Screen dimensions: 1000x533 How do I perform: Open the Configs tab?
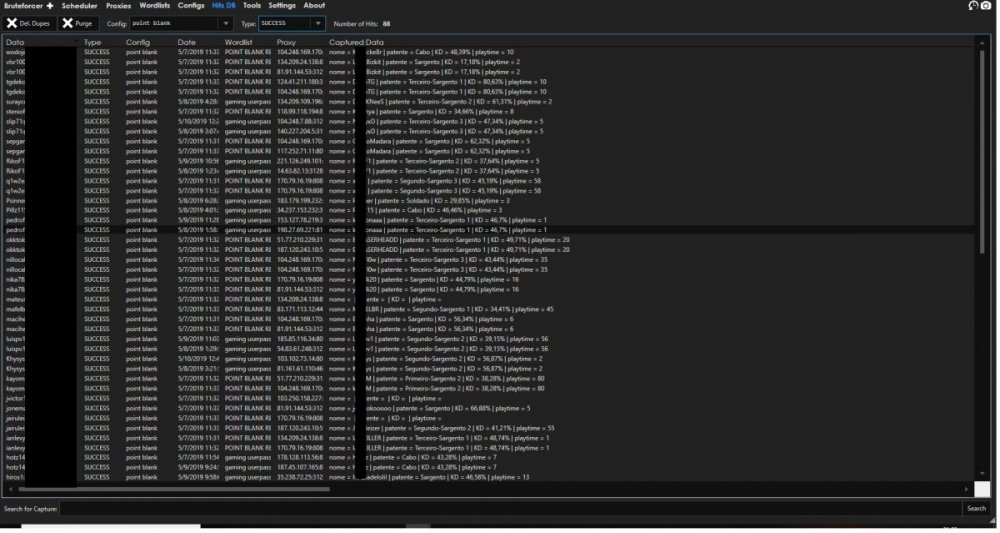pos(191,6)
